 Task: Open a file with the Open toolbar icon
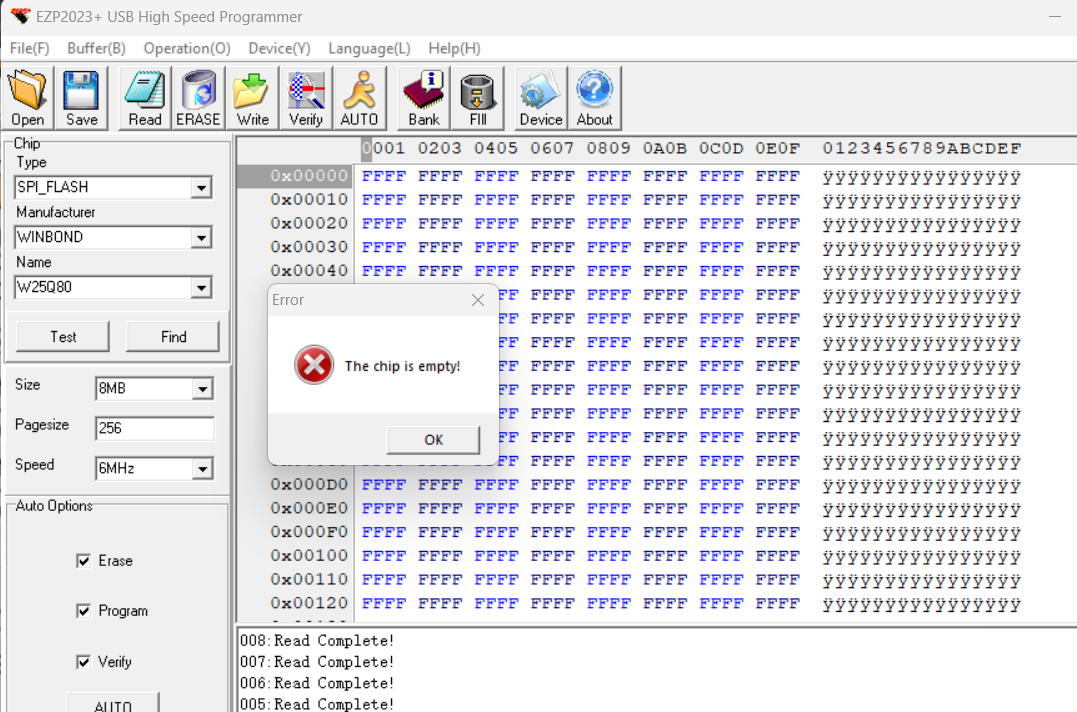(x=28, y=98)
